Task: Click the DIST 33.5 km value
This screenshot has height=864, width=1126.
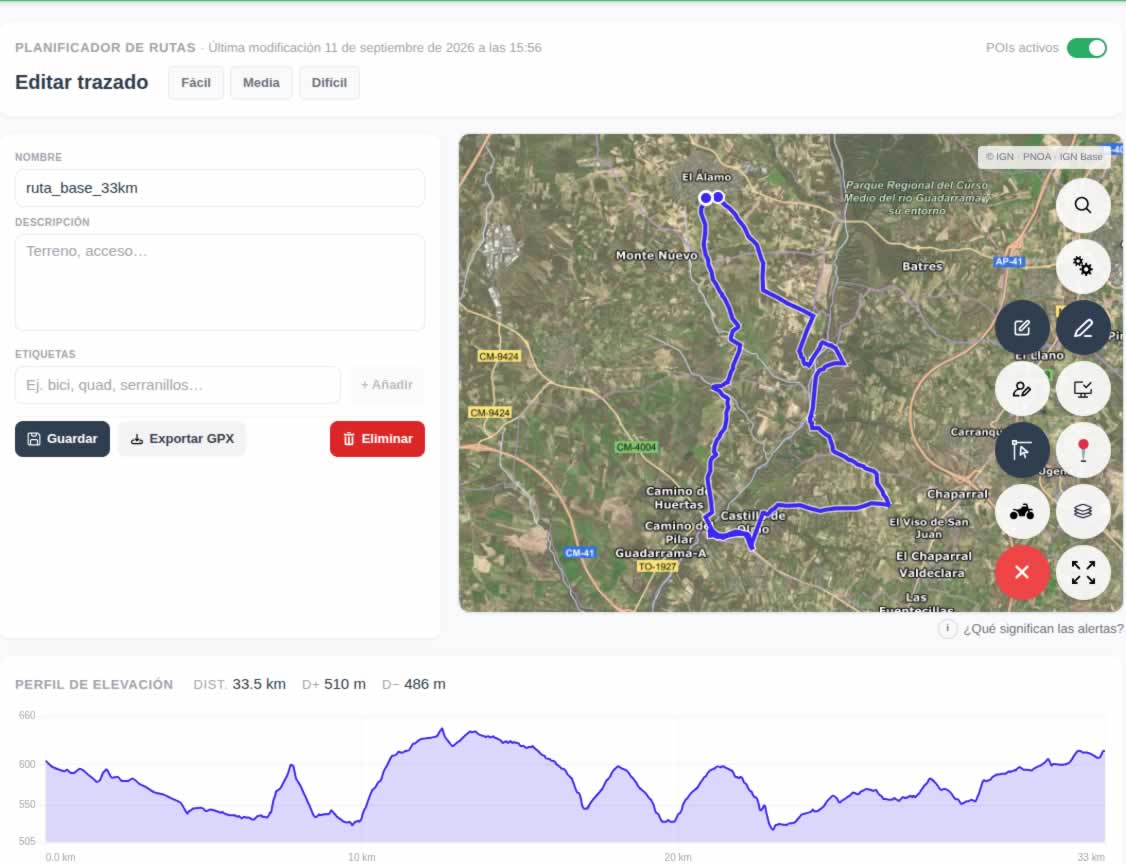Action: pyautogui.click(x=259, y=684)
